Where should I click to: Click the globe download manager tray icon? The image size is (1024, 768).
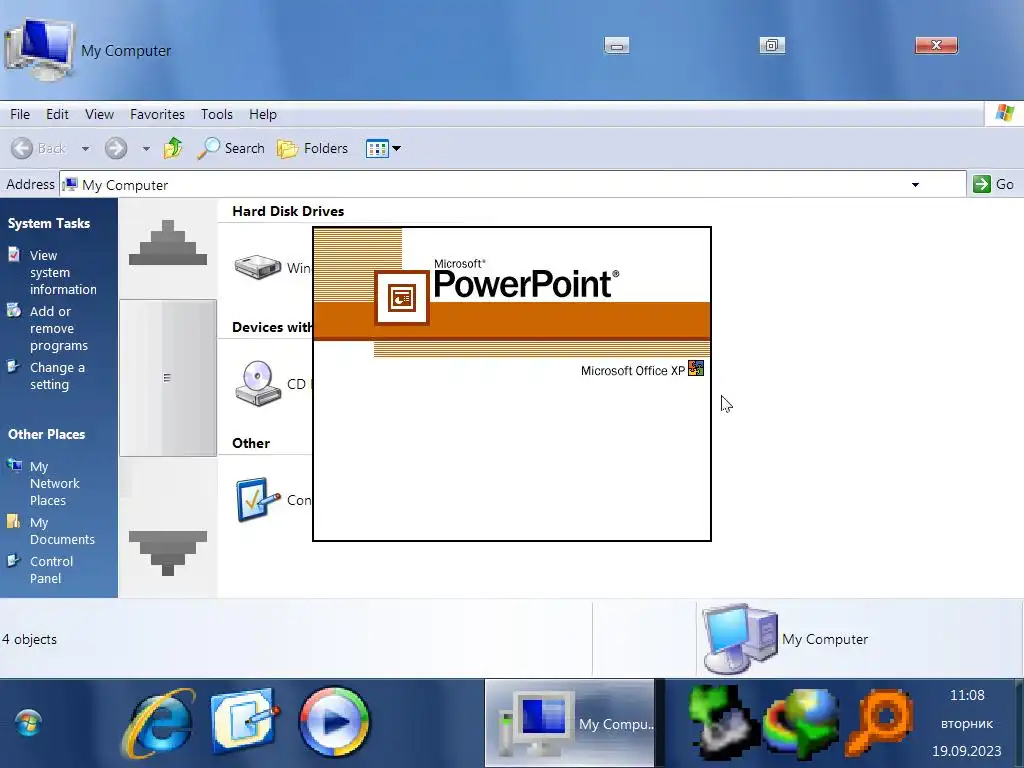[802, 724]
